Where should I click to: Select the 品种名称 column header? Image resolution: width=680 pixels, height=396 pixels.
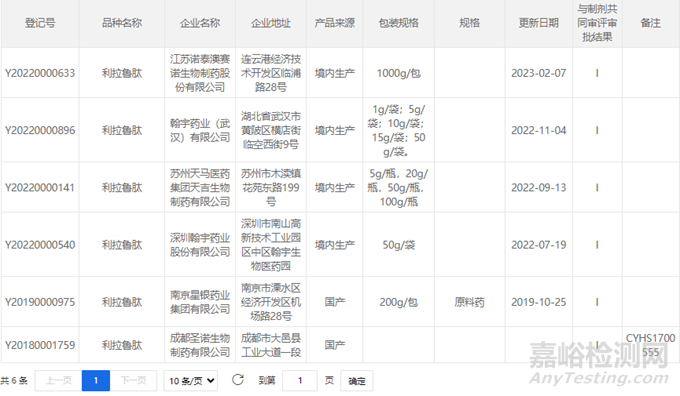122,23
